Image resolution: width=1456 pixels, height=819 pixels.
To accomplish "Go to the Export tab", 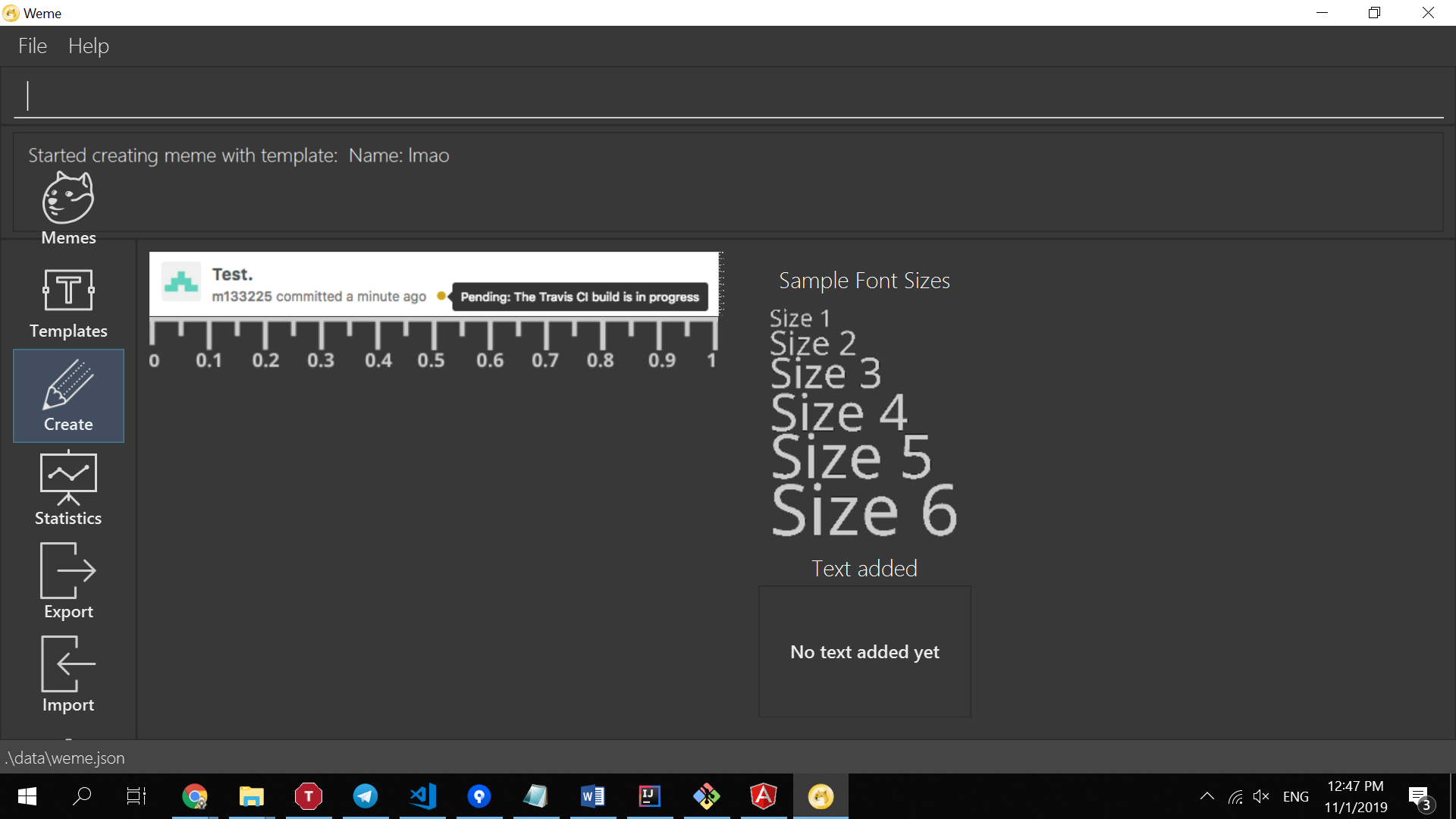I will tap(68, 582).
